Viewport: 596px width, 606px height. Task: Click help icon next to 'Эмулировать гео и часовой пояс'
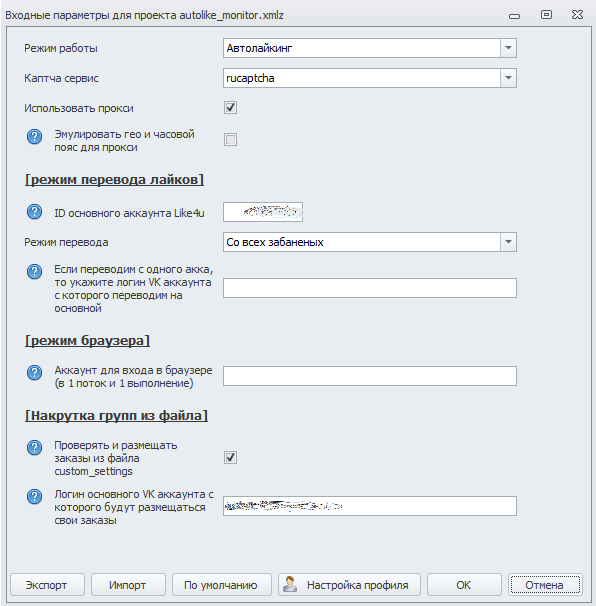(x=34, y=136)
